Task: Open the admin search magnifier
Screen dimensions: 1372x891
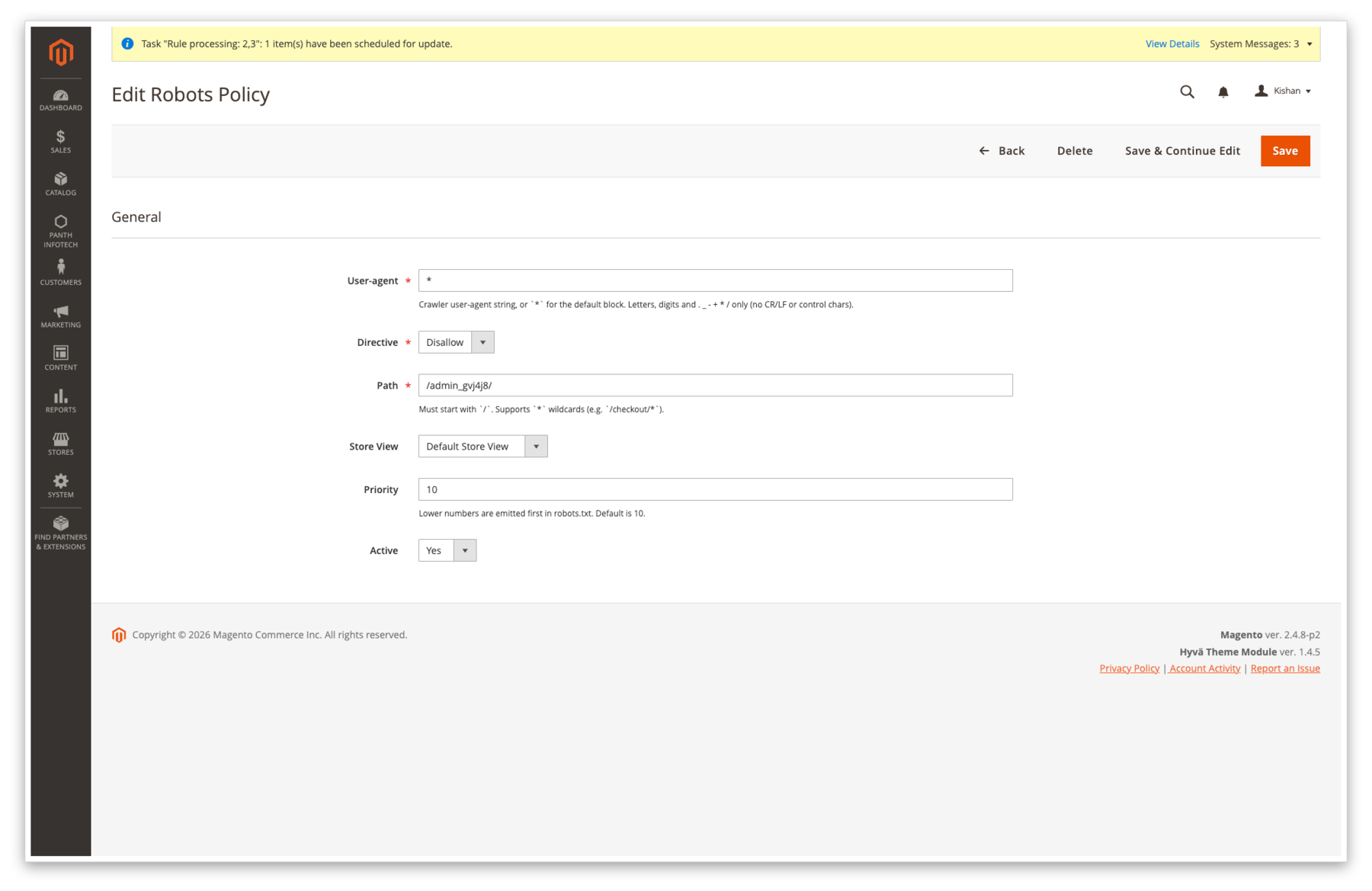Action: [1187, 91]
